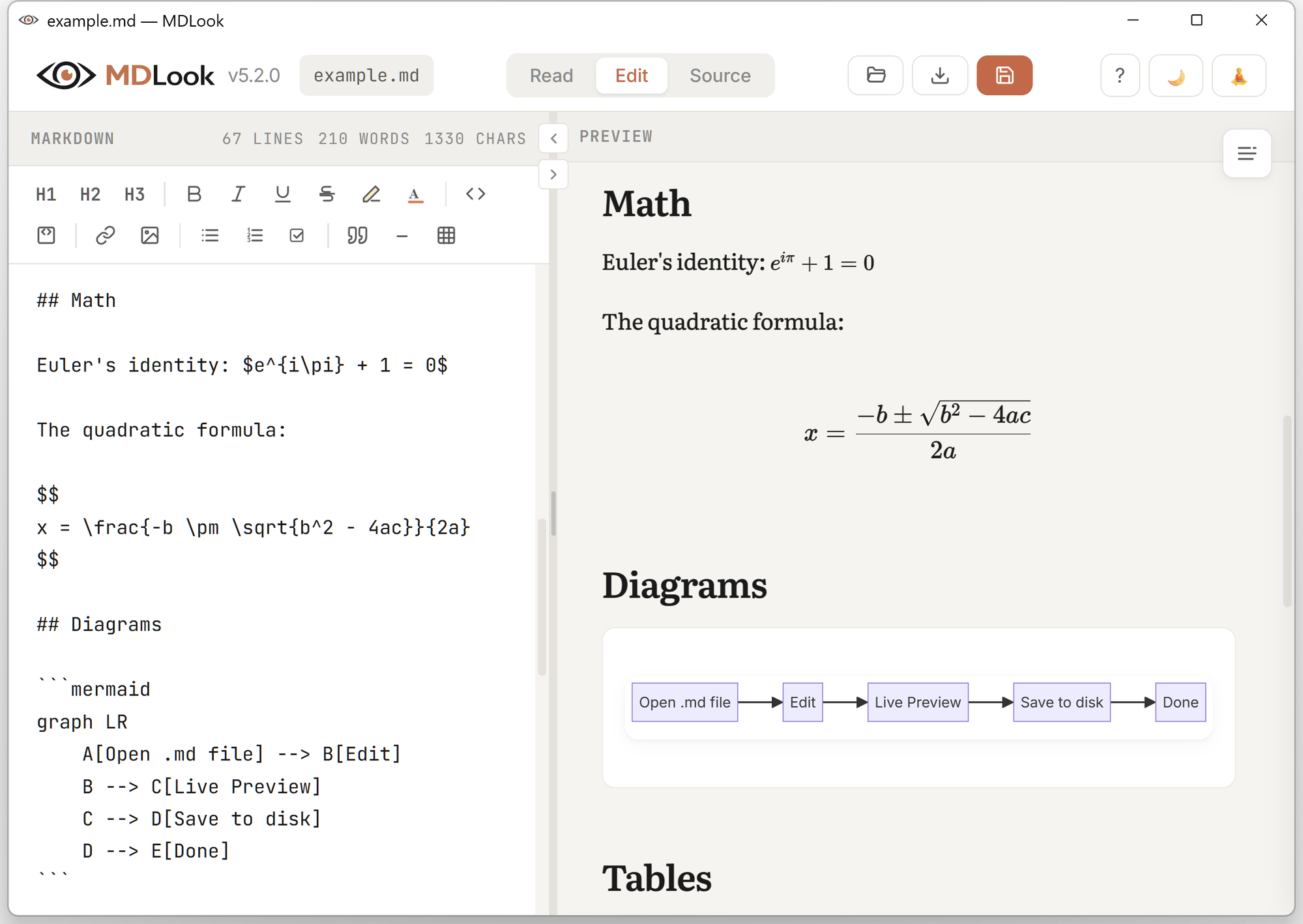Click the v5.2.0 version label
The width and height of the screenshot is (1303, 924).
click(254, 76)
